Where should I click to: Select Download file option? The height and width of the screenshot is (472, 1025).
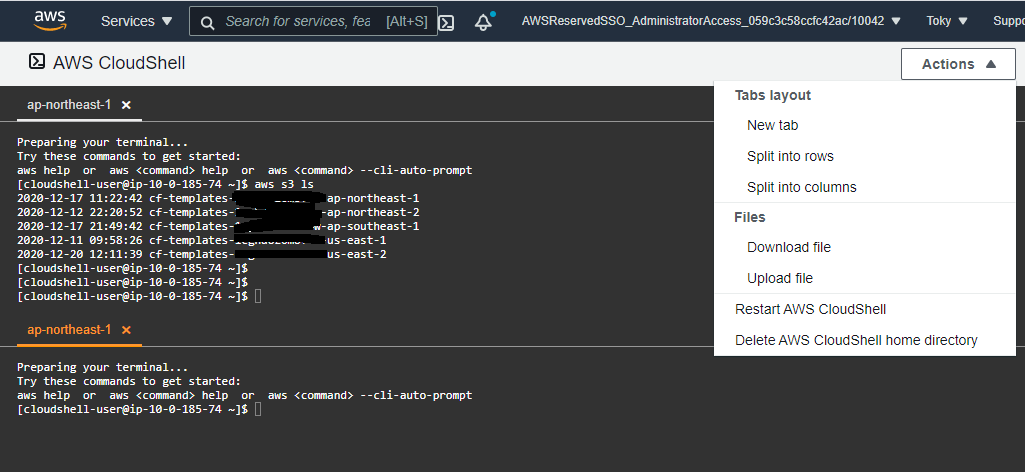(x=789, y=247)
